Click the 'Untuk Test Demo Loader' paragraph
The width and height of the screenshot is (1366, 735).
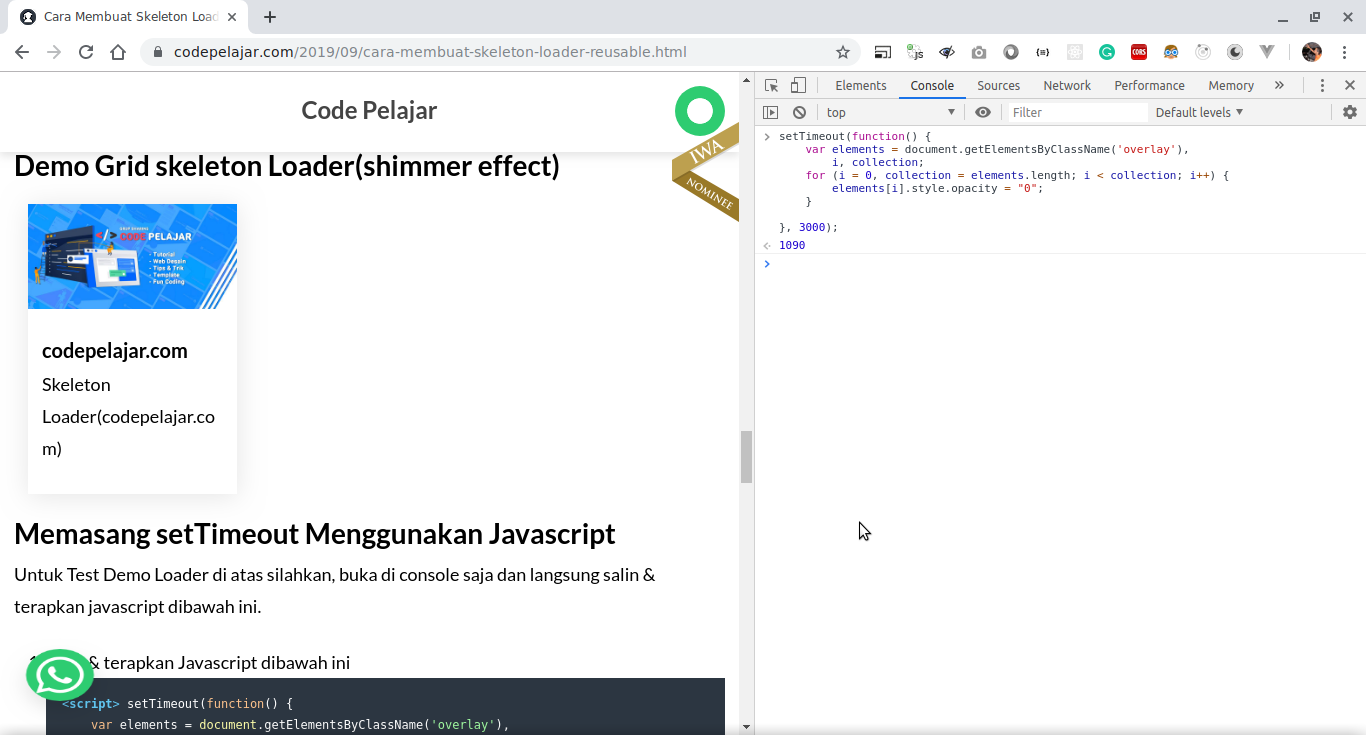335,591
